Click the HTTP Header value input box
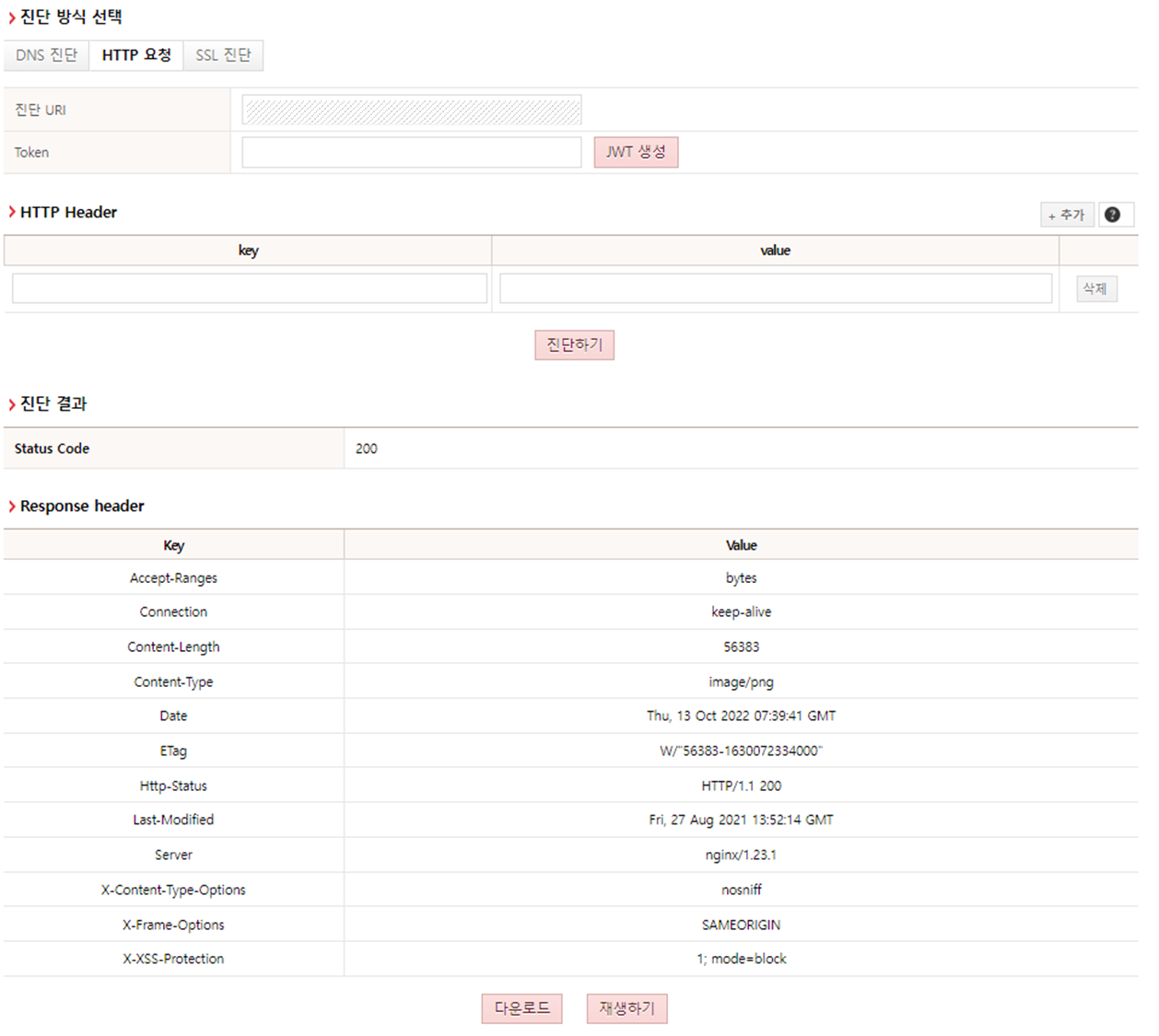 click(x=775, y=288)
